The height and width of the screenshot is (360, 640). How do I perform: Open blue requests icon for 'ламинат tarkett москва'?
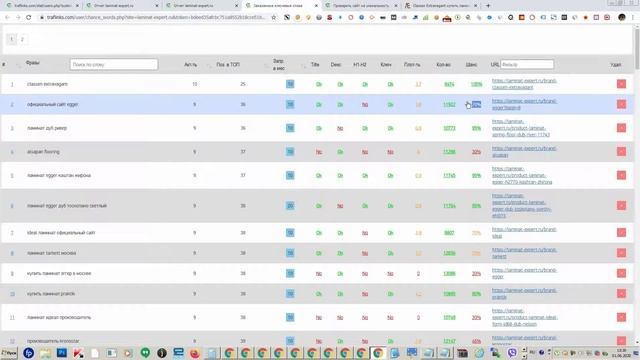pos(290,253)
